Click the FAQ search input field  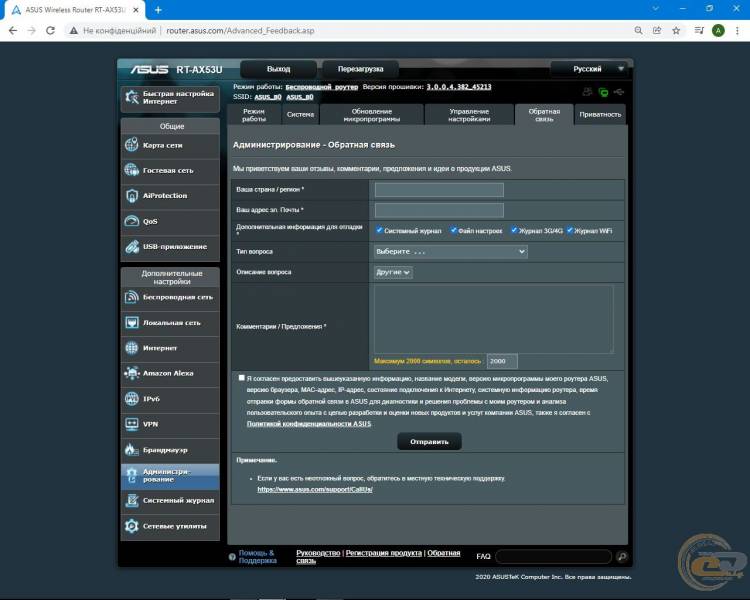[554, 556]
